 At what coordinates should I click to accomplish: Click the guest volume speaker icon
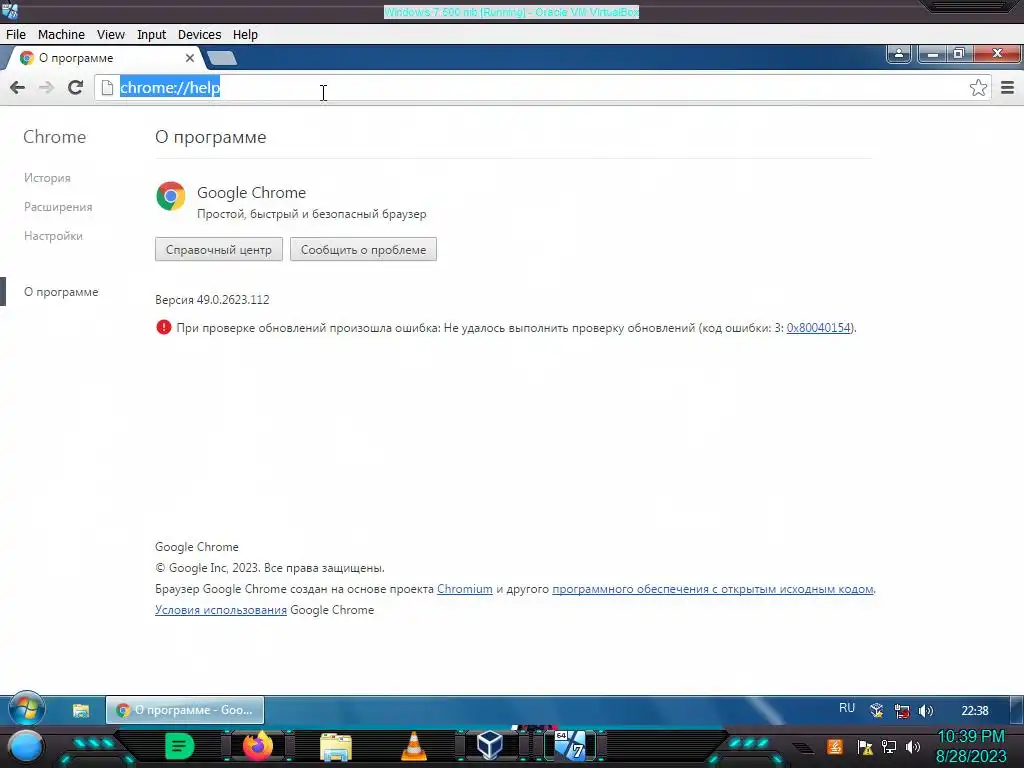pyautogui.click(x=925, y=711)
